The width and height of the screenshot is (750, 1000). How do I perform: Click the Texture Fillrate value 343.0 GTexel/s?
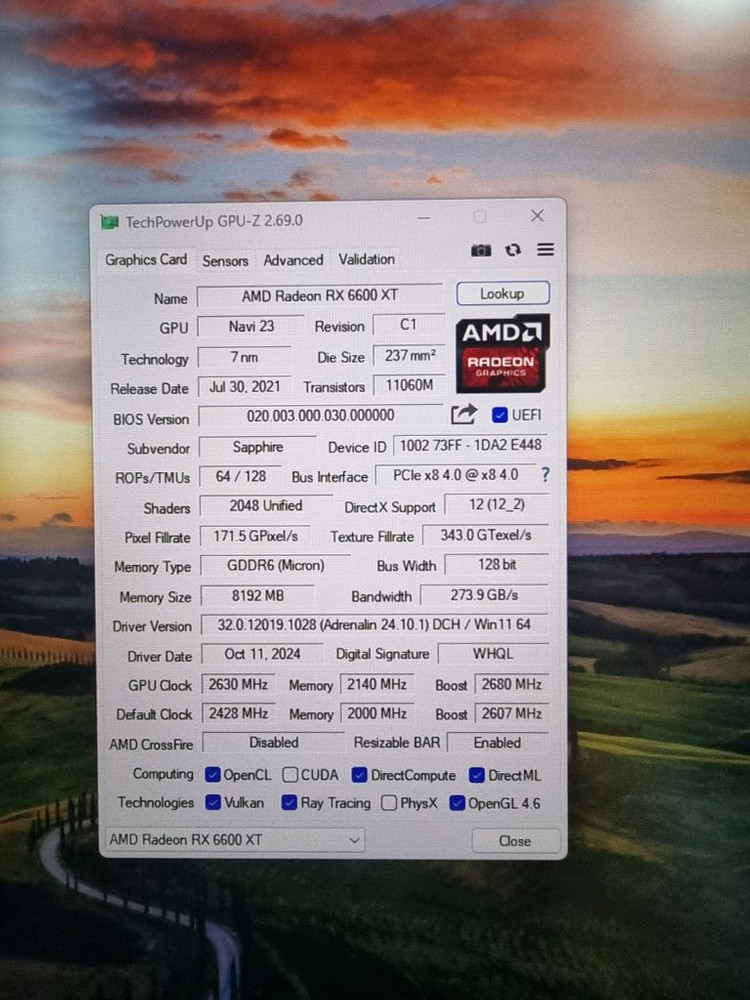(x=485, y=534)
